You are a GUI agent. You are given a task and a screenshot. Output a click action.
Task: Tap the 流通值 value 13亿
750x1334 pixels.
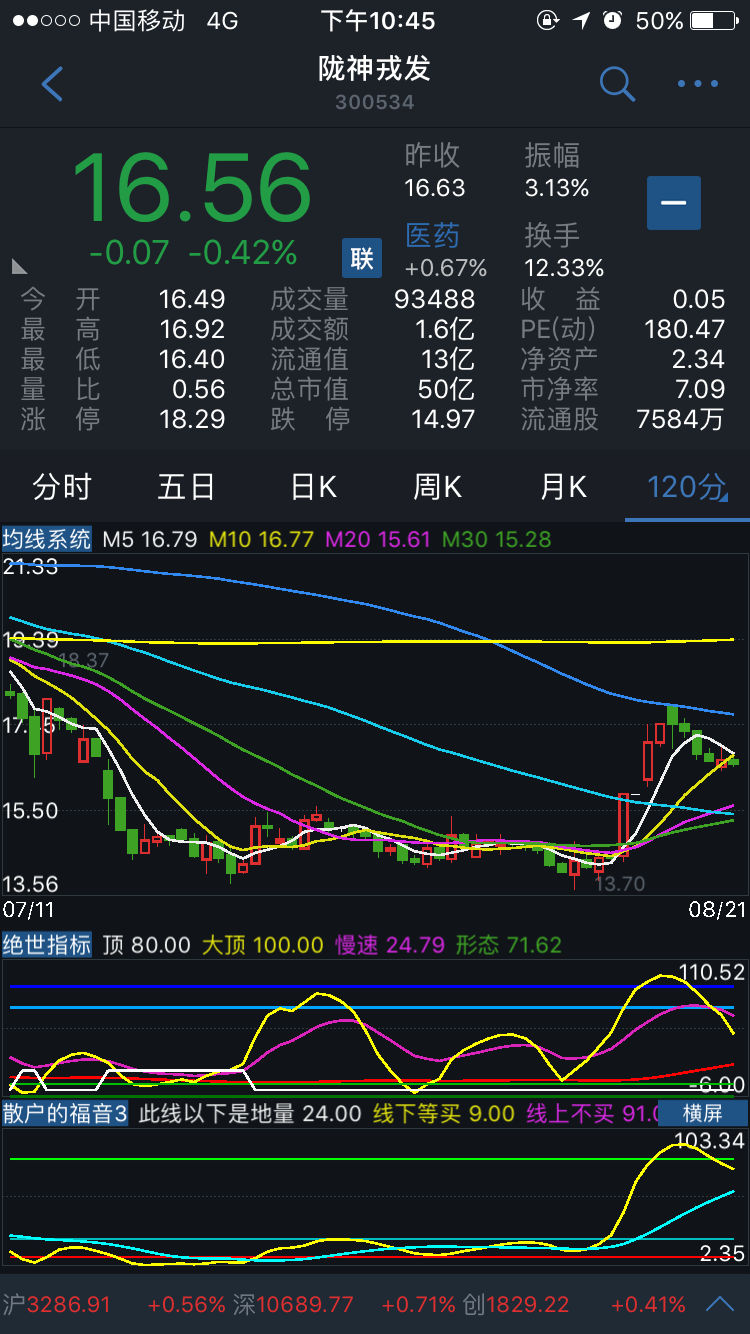tap(447, 359)
